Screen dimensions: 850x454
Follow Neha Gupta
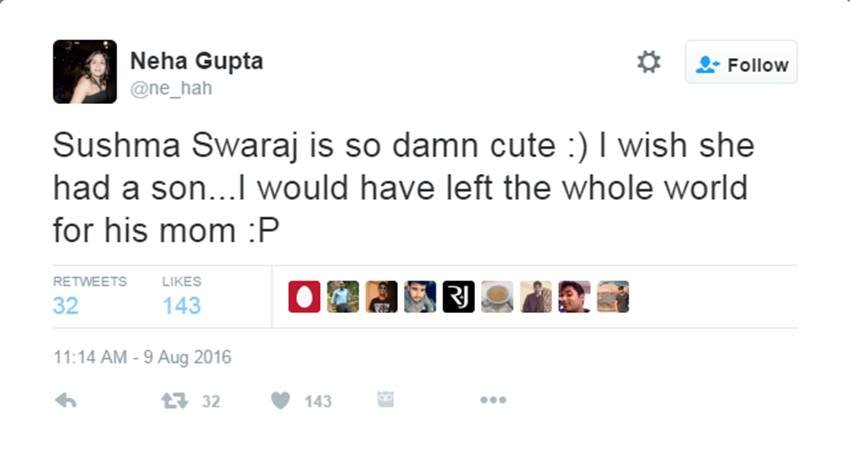(741, 62)
